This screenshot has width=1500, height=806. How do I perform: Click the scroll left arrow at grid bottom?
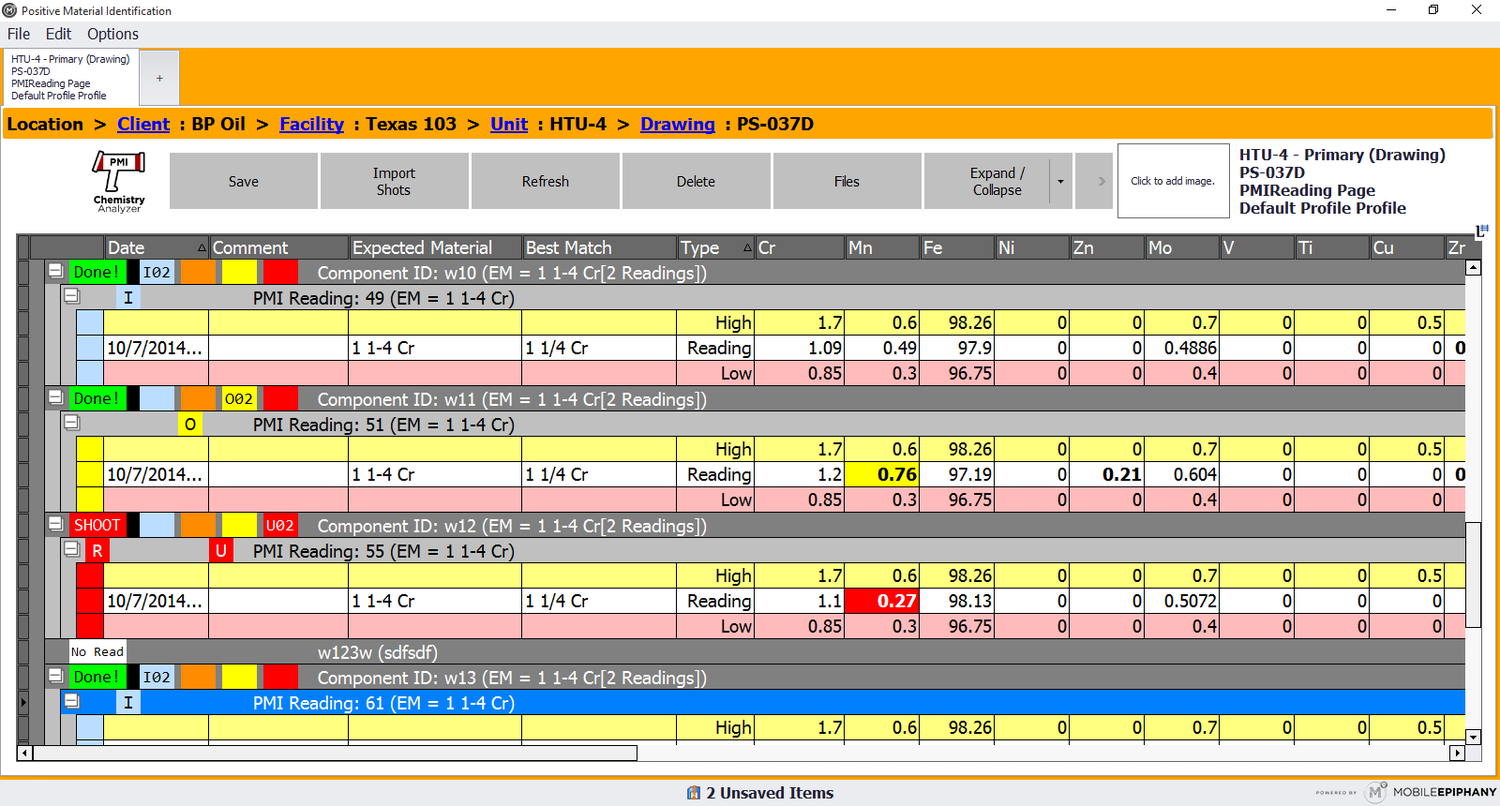click(25, 753)
